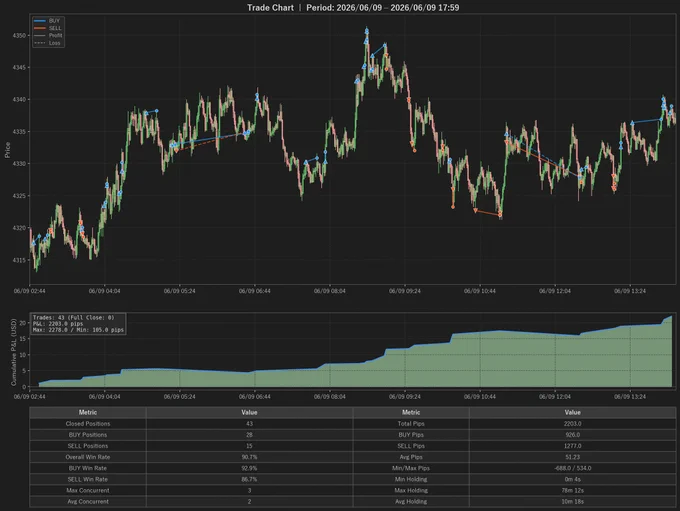Click the 'SELL Win Rate' metric cell

point(88,479)
